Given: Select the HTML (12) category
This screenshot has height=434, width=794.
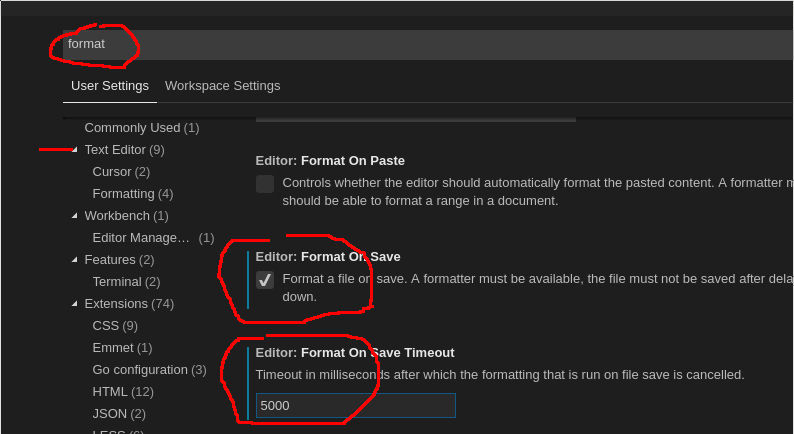Looking at the screenshot, I should 123,392.
